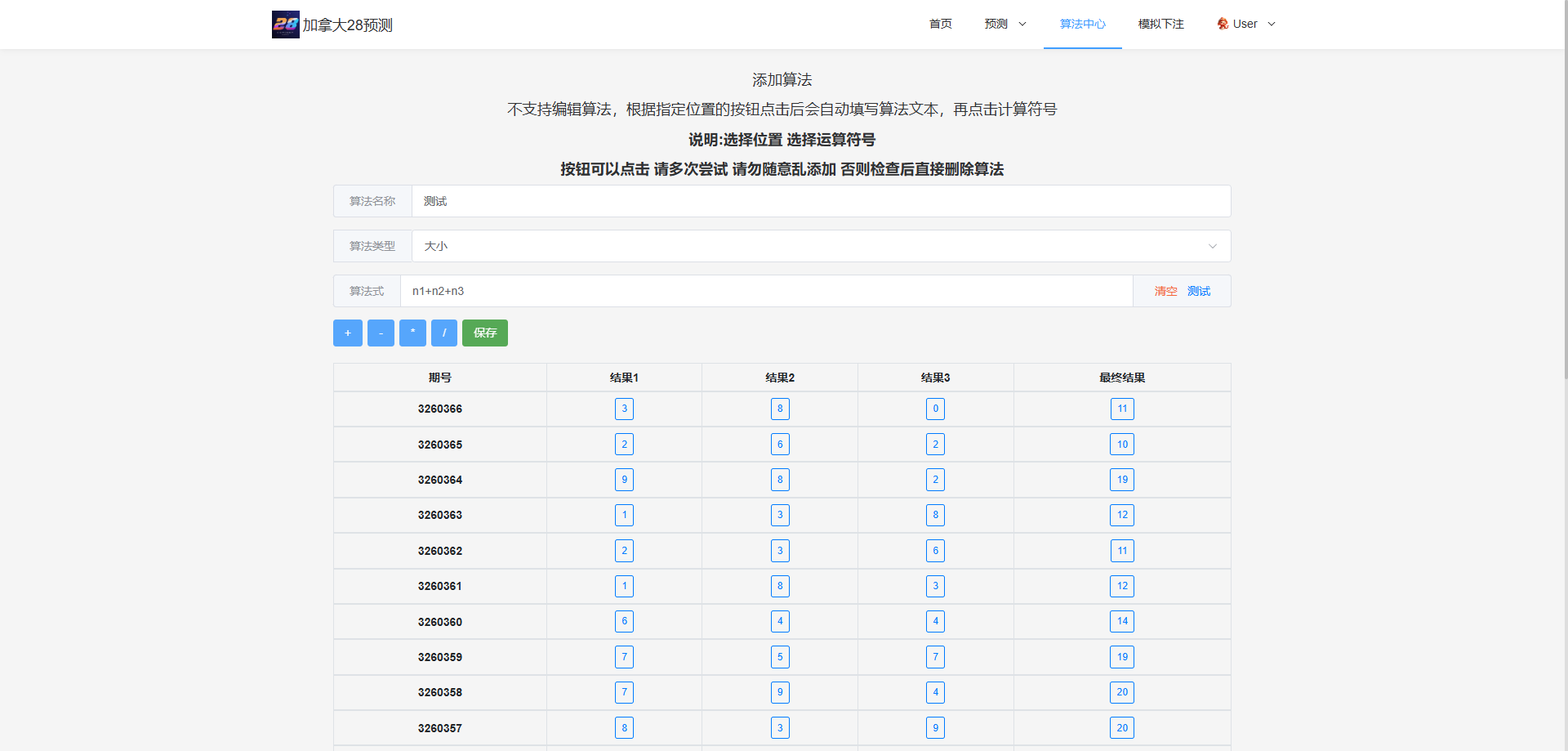Click the 加拿大28预测 logo icon
Viewport: 1568px width, 751px height.
(285, 25)
